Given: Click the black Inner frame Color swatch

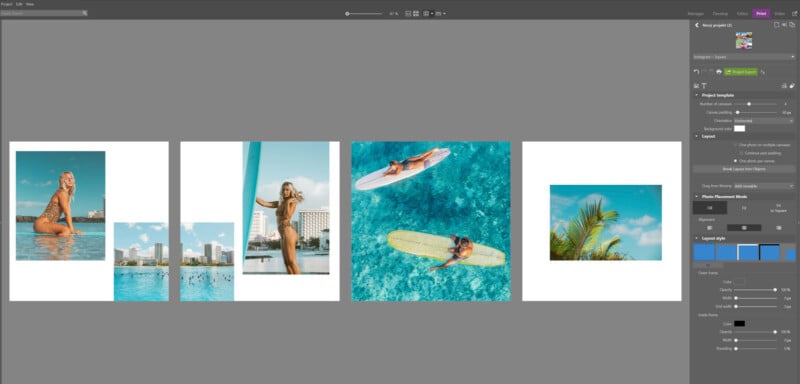Looking at the screenshot, I should (x=739, y=323).
